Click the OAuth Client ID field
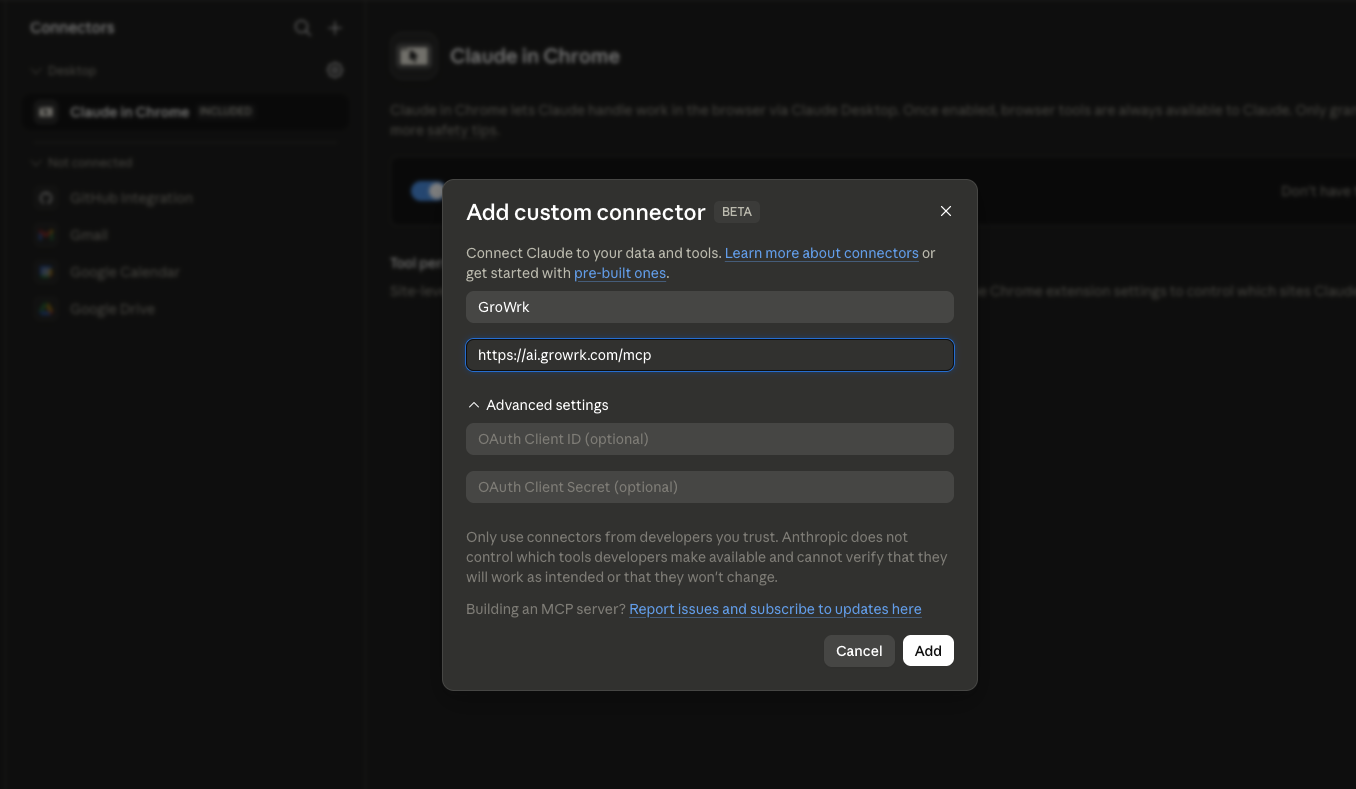Image resolution: width=1356 pixels, height=789 pixels. [x=710, y=439]
